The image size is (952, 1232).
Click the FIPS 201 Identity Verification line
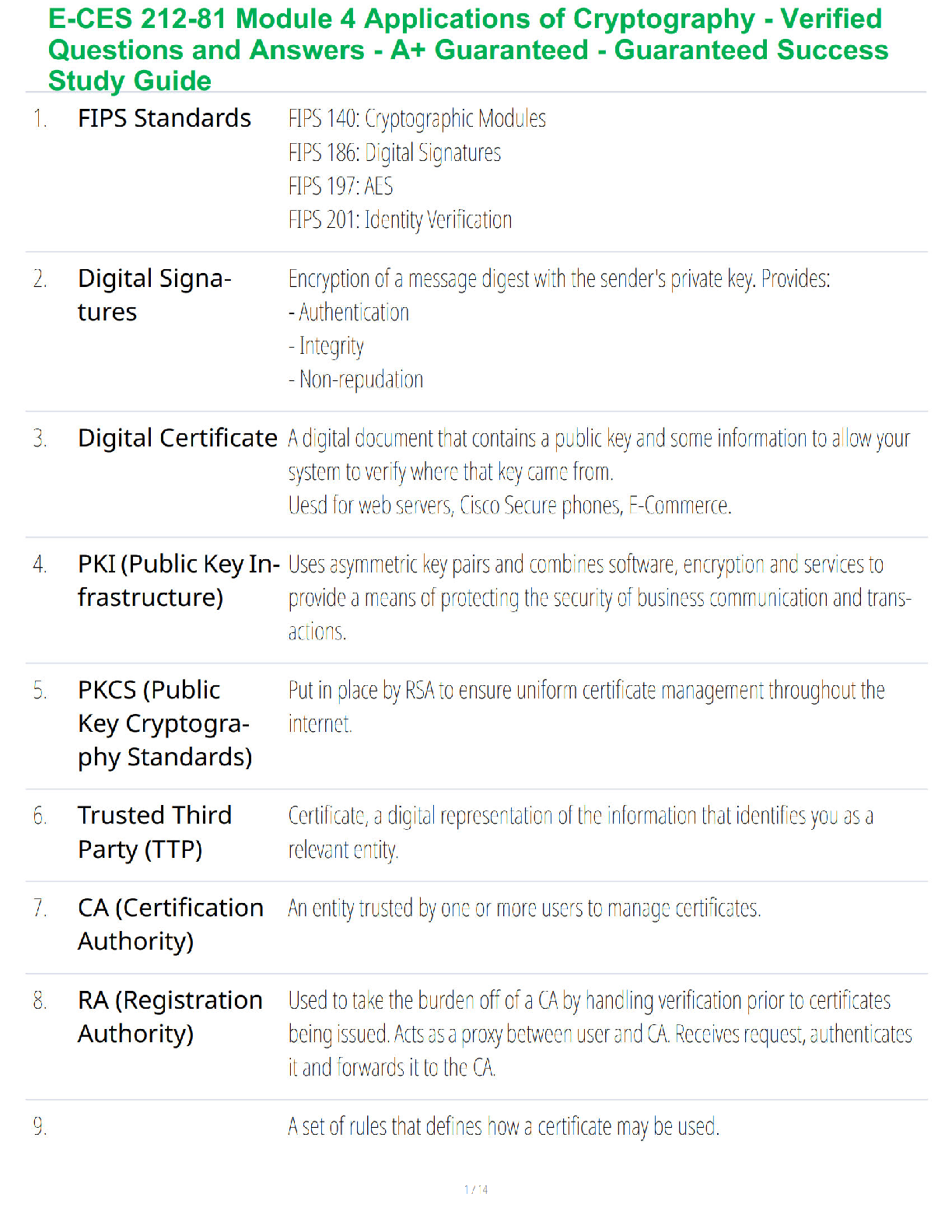pos(400,219)
